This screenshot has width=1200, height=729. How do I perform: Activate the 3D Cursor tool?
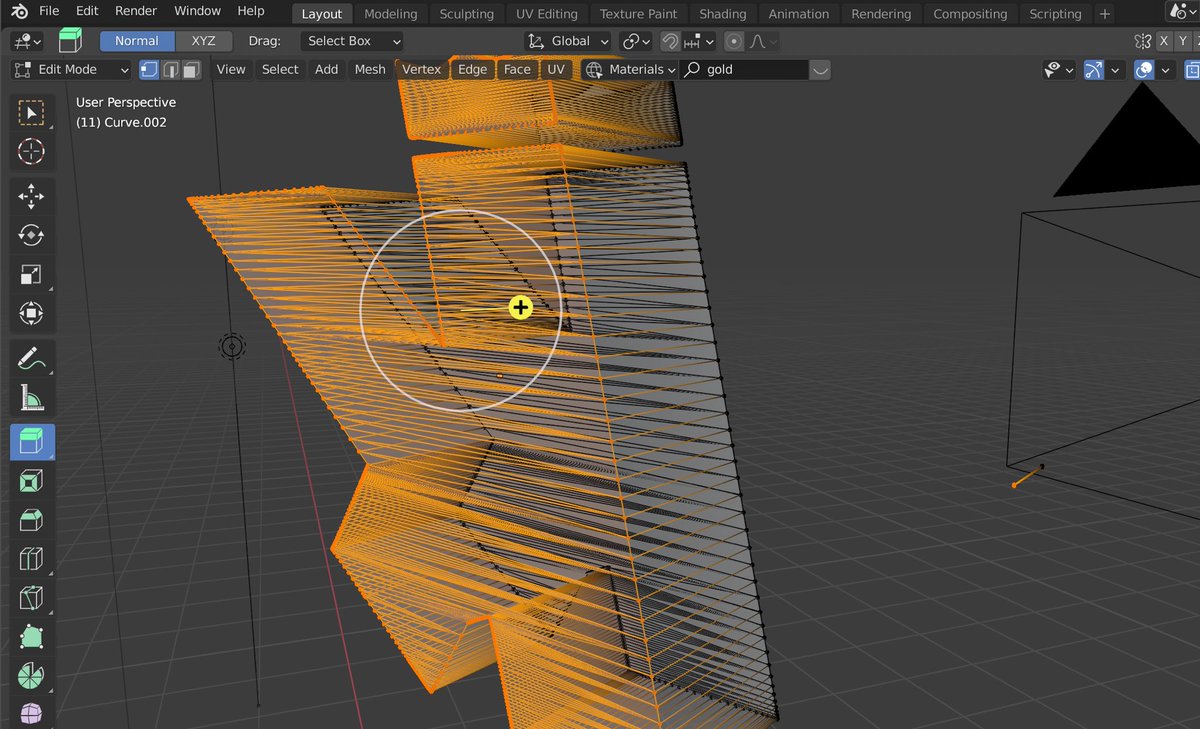coord(32,152)
